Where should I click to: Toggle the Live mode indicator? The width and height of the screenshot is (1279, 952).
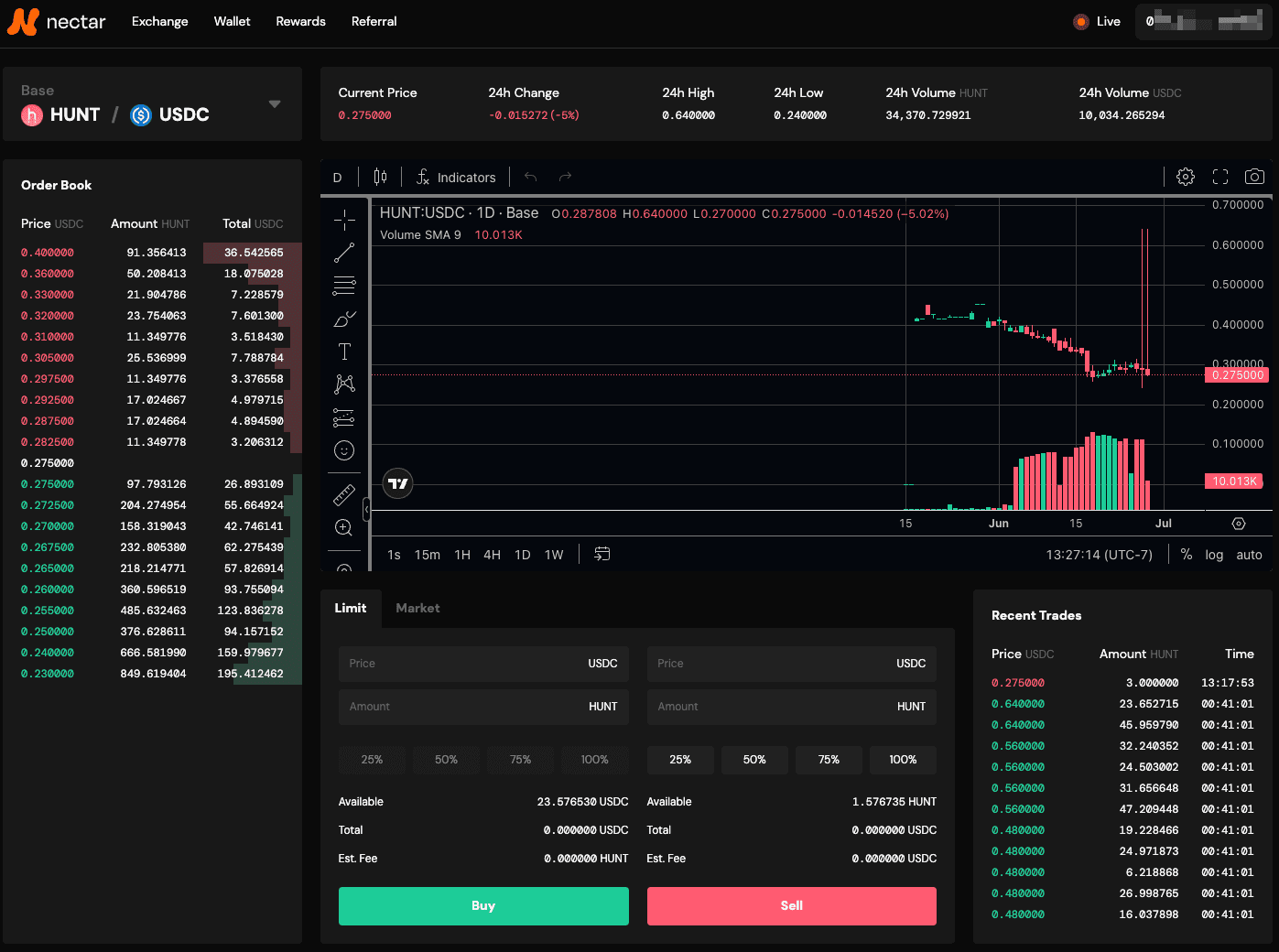pos(1097,21)
